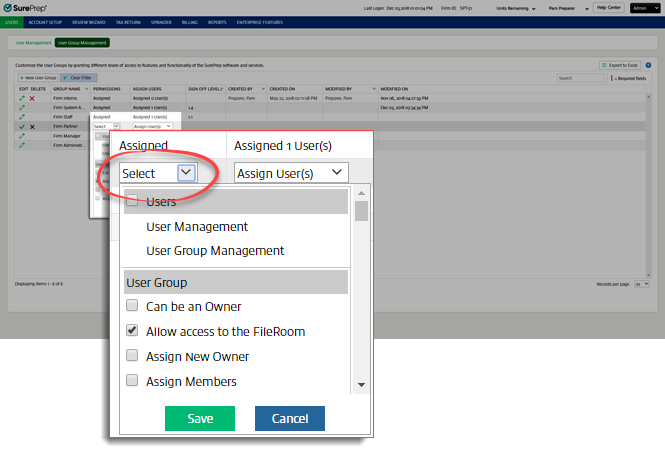This screenshot has width=665, height=461.
Task: Click the red delete X for Firm Interns
Action: (x=32, y=98)
